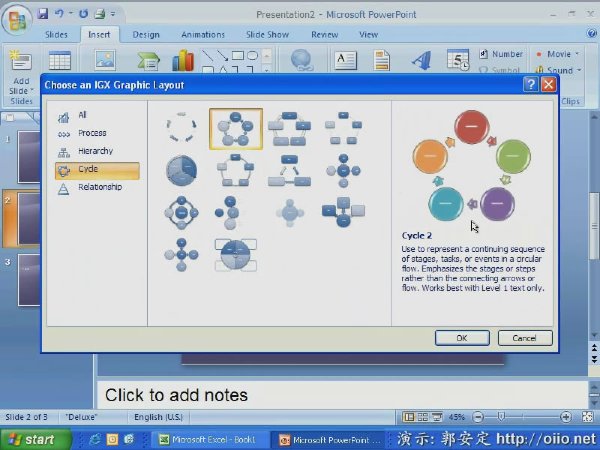Click OK to insert the graphic
Screen dimensions: 600x450
click(x=462, y=338)
